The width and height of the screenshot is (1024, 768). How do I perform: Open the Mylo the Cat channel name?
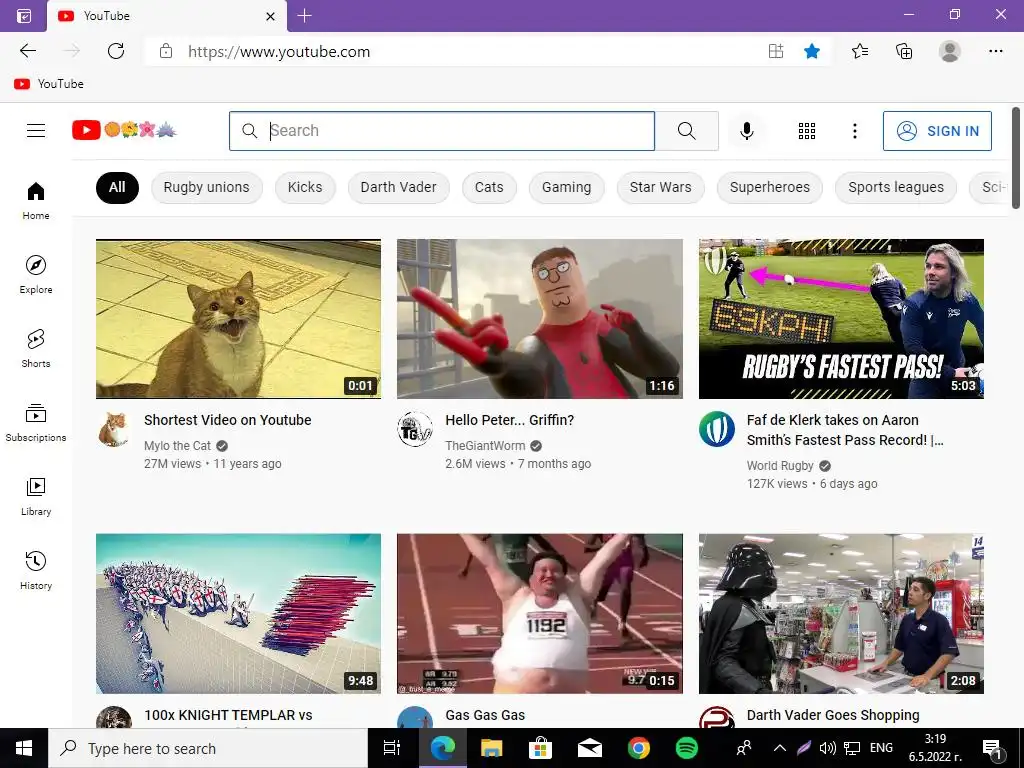pos(177,445)
